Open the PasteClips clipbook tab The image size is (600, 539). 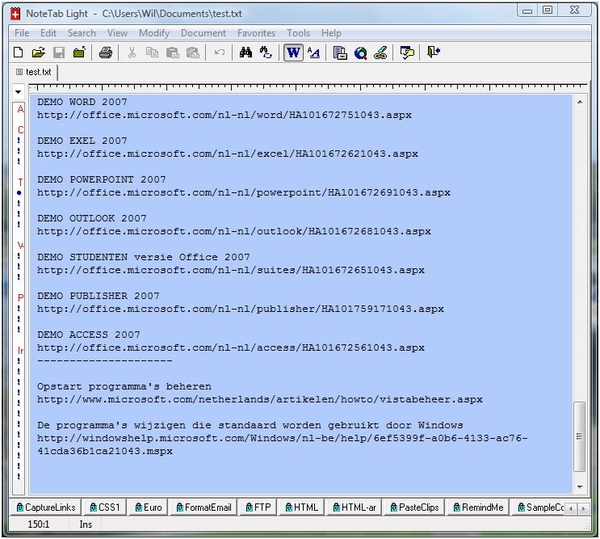point(414,508)
